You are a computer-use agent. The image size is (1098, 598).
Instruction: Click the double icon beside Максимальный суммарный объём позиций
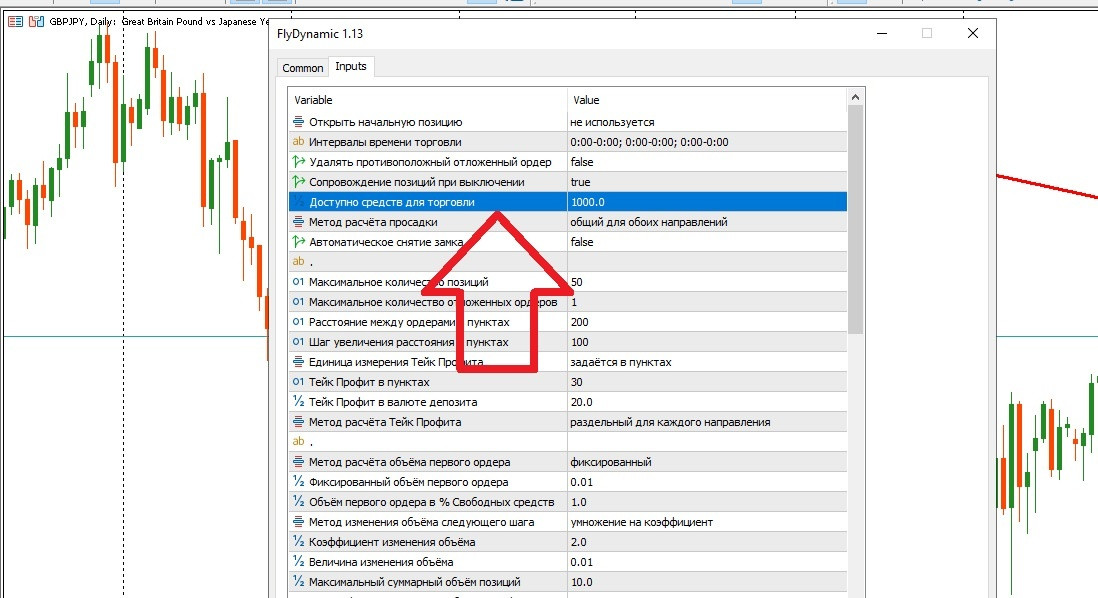click(298, 582)
